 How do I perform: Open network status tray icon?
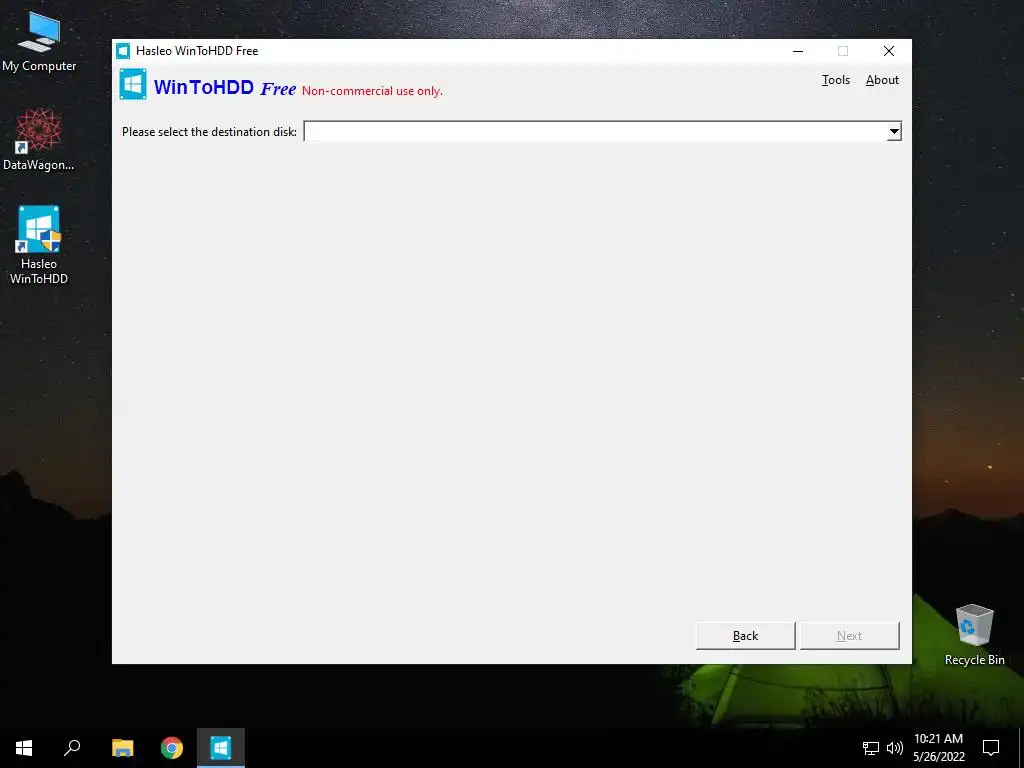871,748
